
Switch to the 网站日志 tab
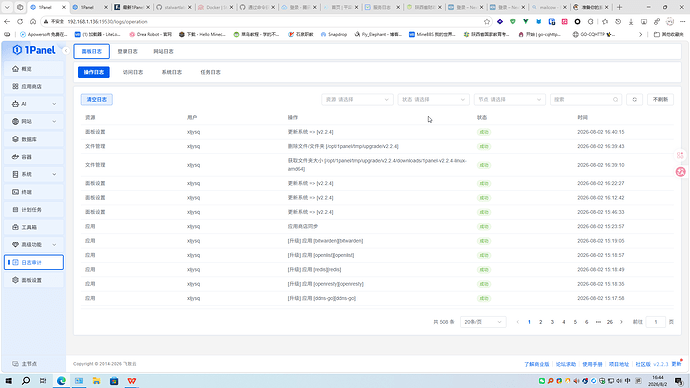point(163,51)
